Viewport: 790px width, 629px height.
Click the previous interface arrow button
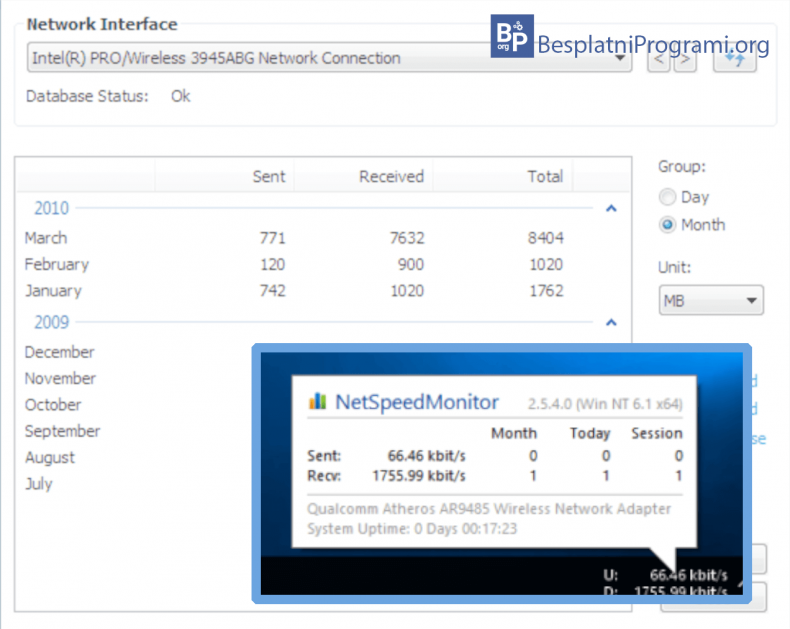[x=658, y=60]
